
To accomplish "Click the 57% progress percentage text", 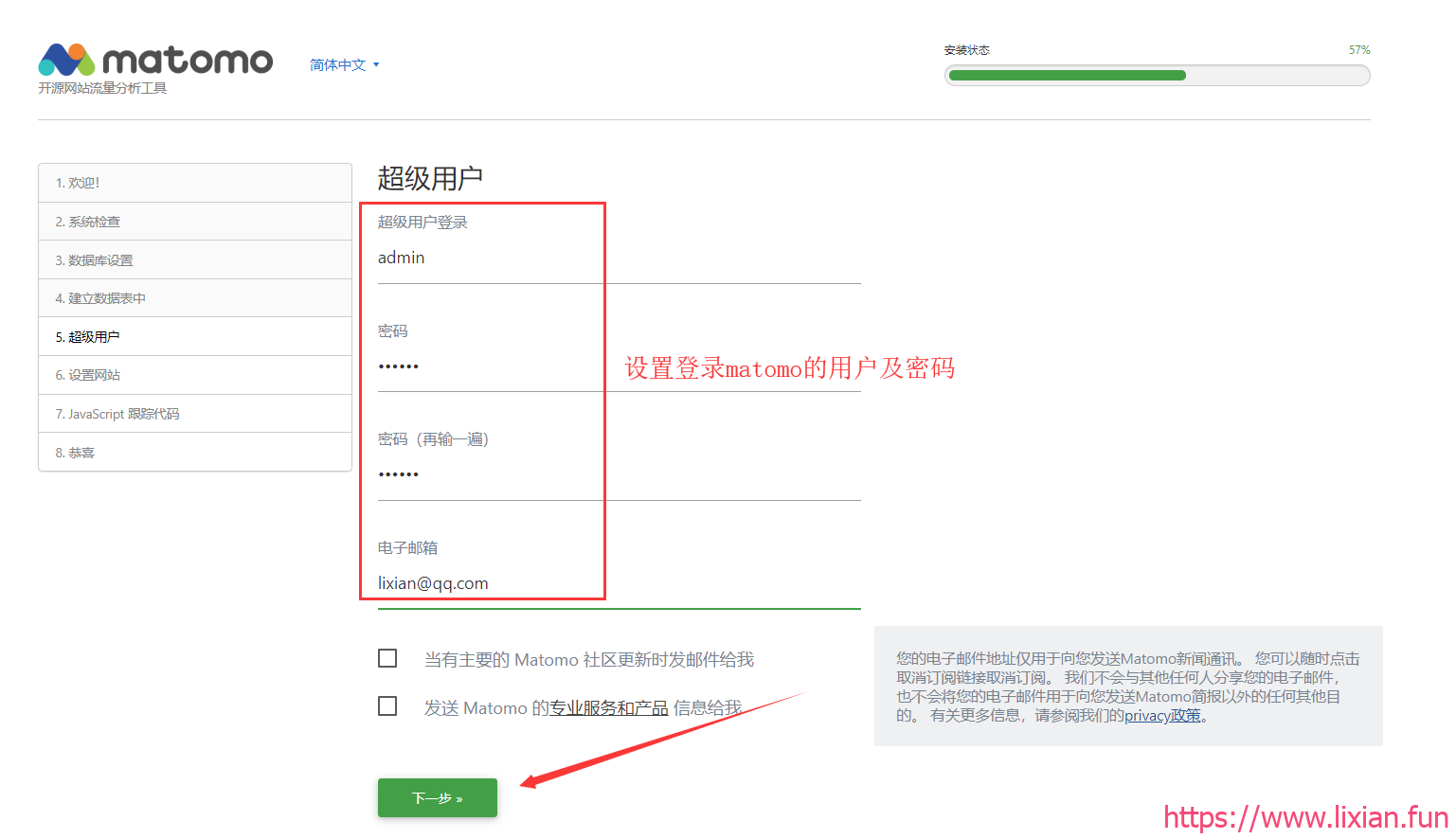I will click(x=1359, y=50).
